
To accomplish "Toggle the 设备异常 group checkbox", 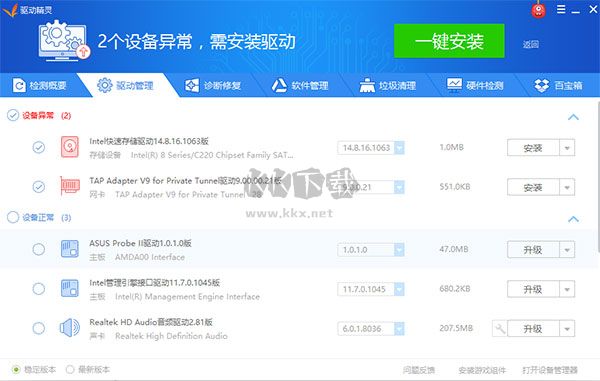I will pyautogui.click(x=13, y=115).
